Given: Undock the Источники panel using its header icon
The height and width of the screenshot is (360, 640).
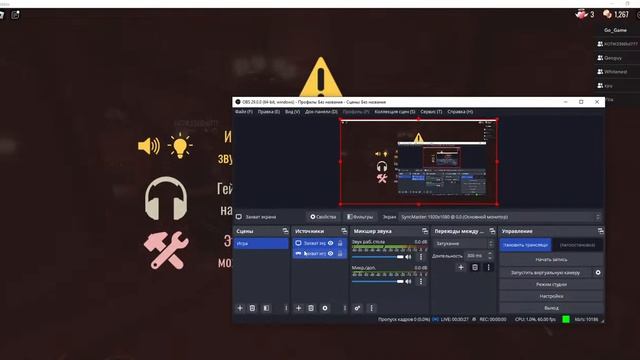Looking at the screenshot, I should 344,231.
